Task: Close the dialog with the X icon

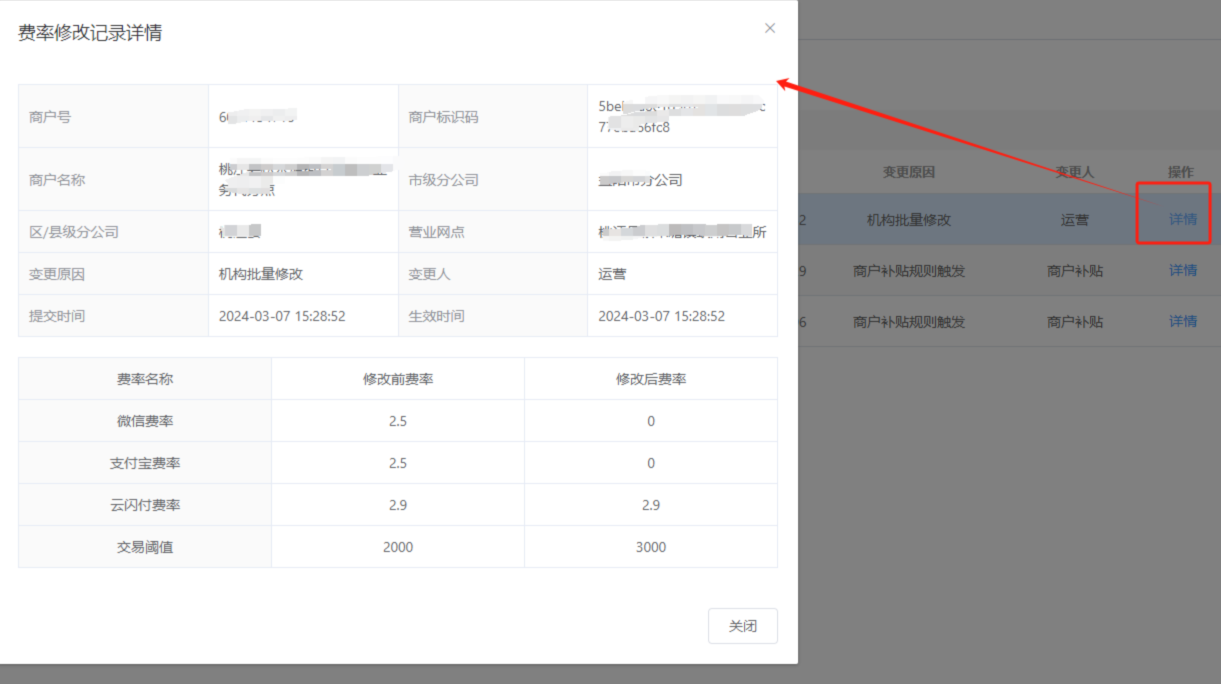Action: pos(769,28)
